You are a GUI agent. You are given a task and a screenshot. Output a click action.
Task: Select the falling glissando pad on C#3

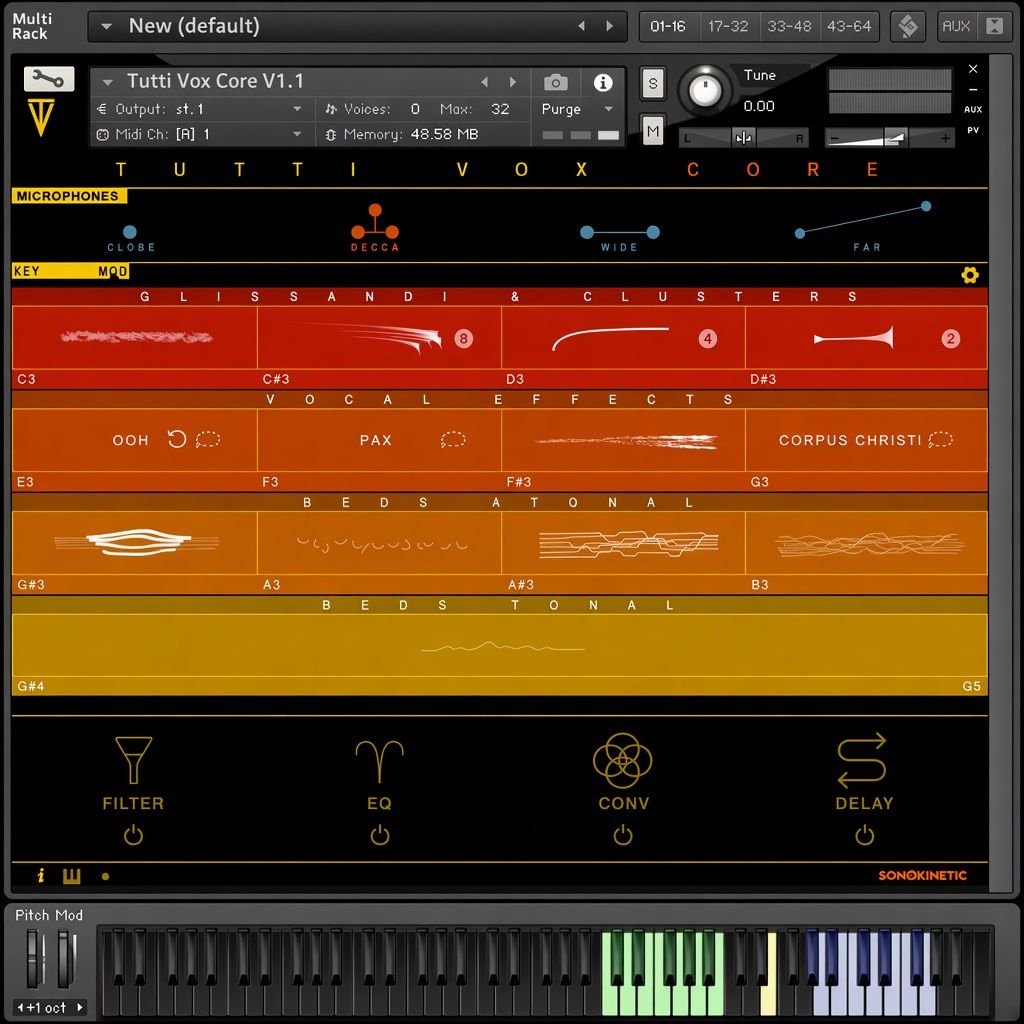[379, 338]
